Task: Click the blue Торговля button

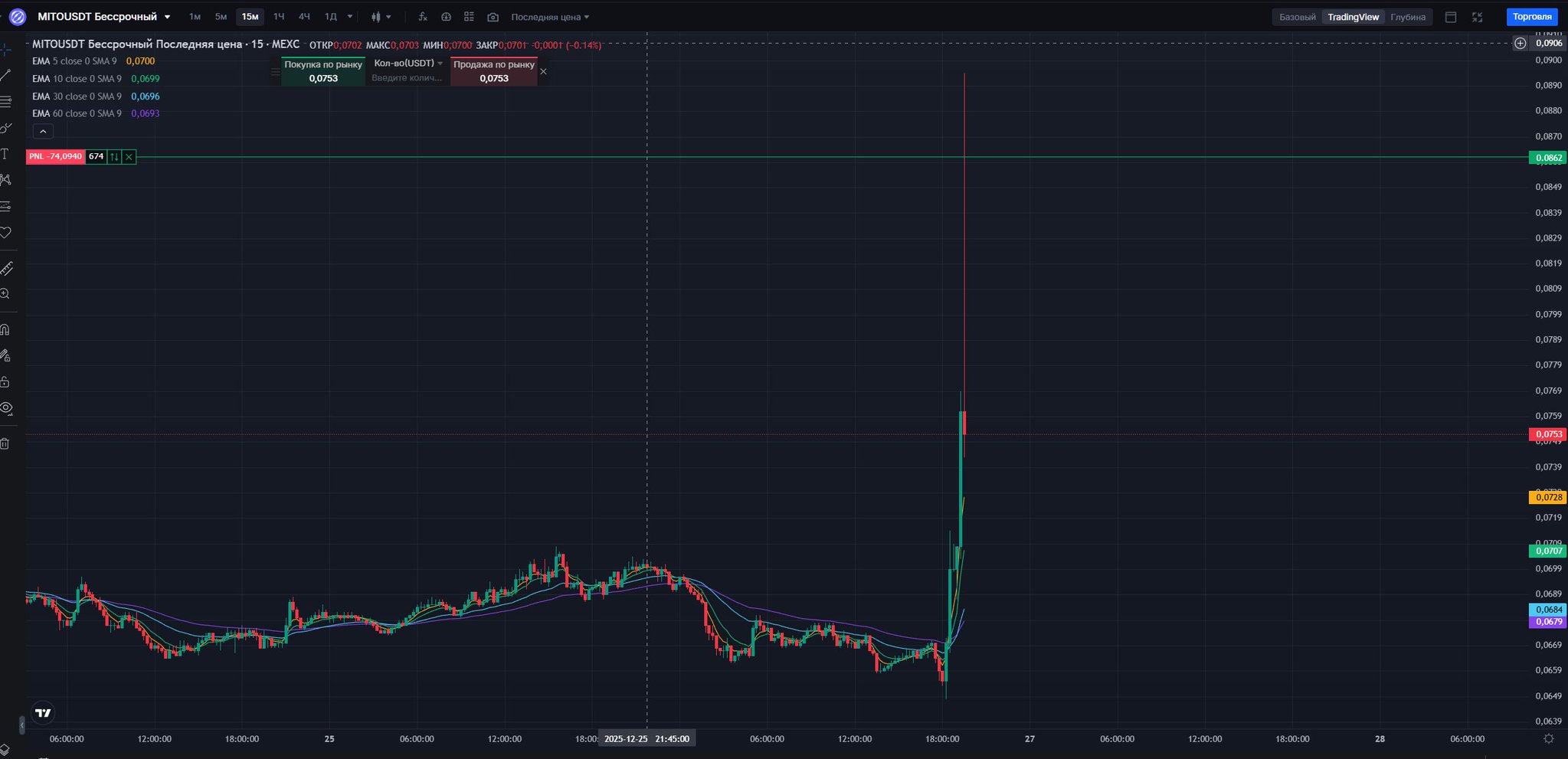Action: coord(1532,17)
